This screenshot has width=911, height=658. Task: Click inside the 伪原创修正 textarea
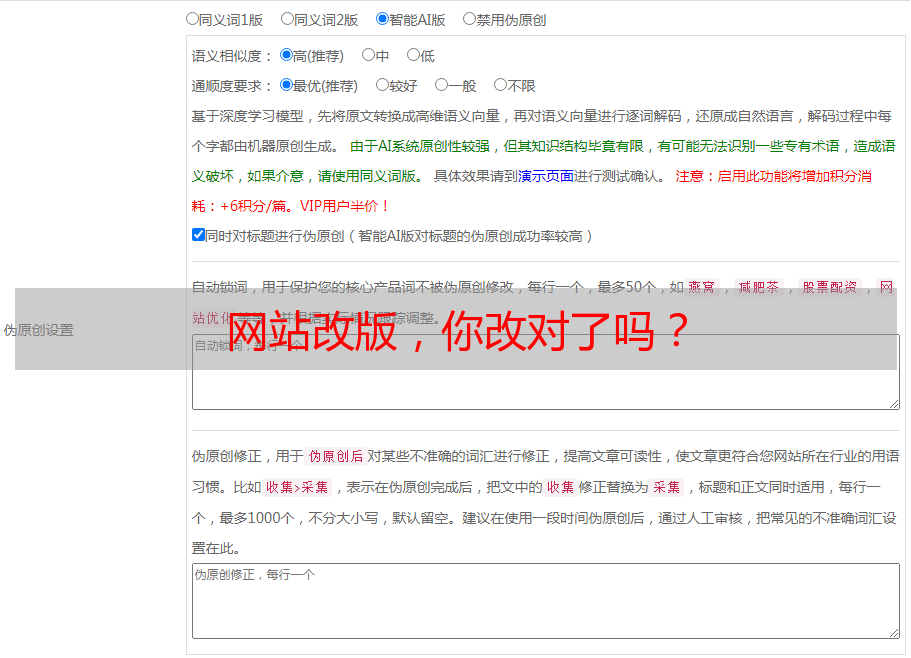[x=546, y=601]
